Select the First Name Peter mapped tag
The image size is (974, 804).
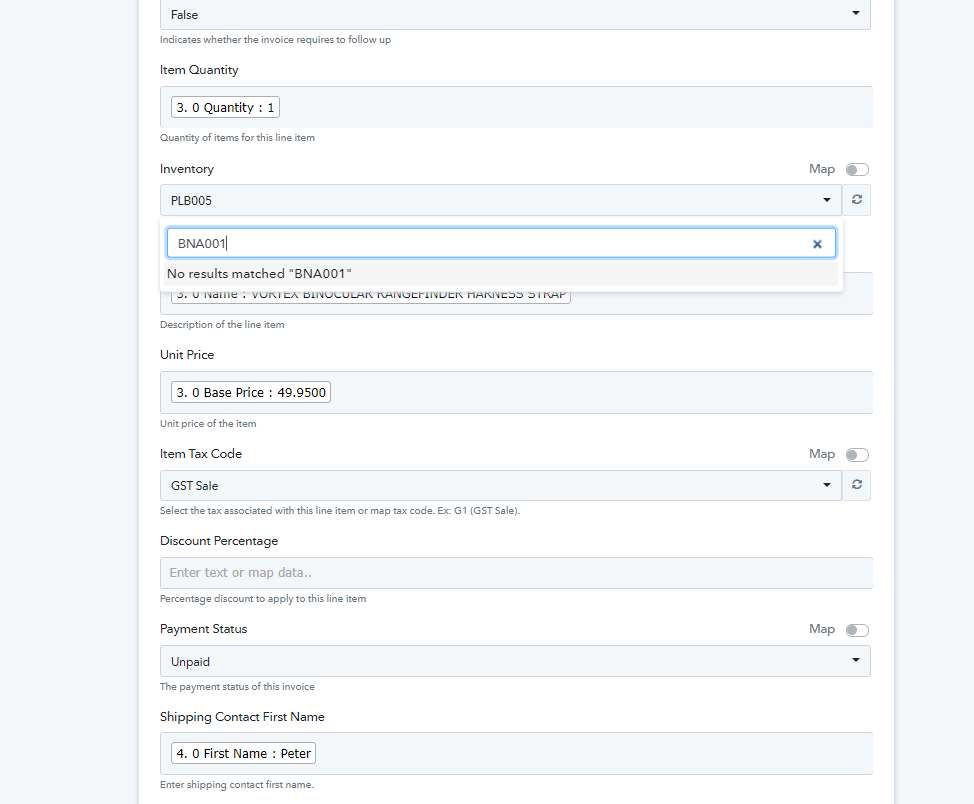[x=244, y=753]
